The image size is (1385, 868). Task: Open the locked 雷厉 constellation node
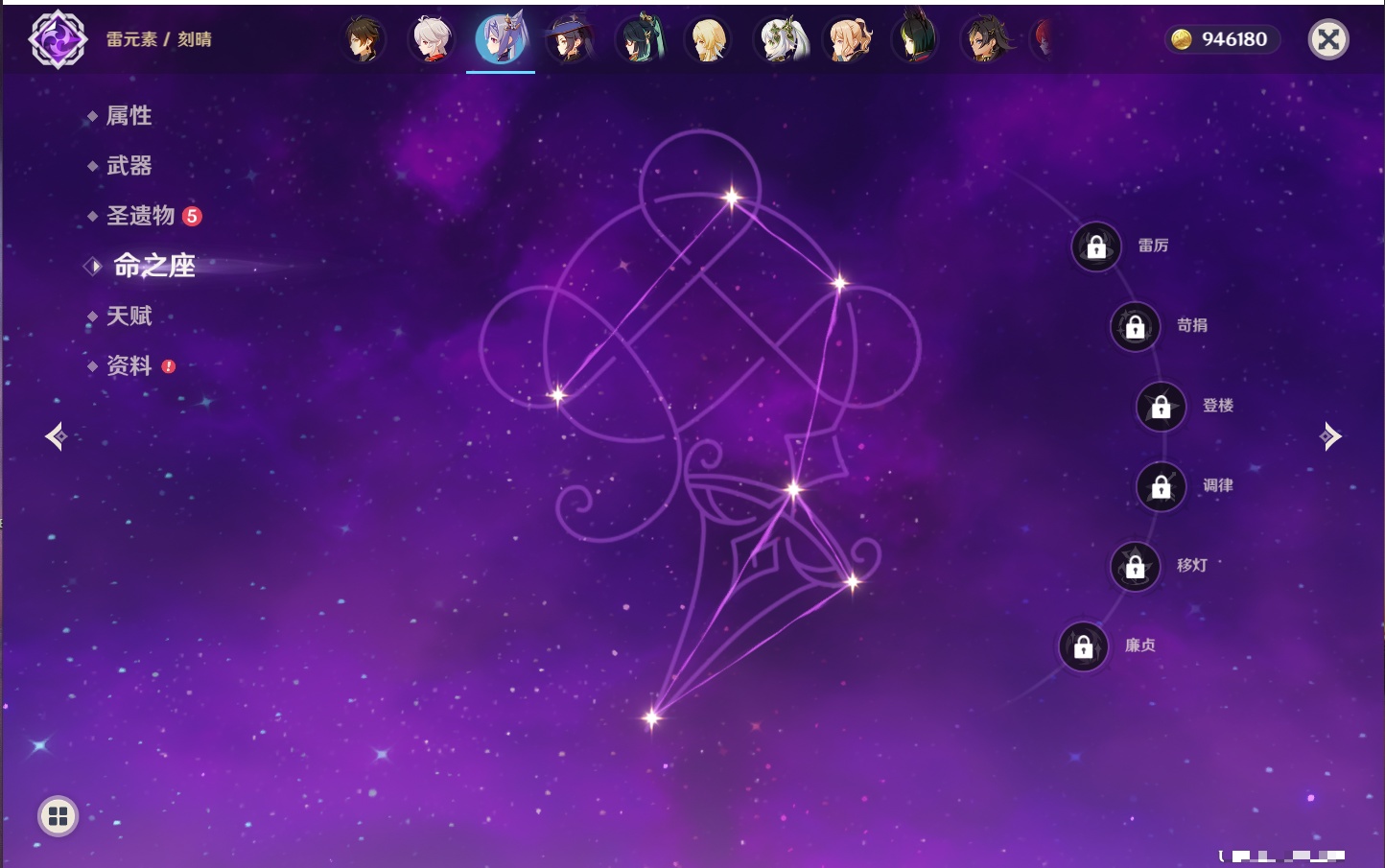coord(1096,246)
